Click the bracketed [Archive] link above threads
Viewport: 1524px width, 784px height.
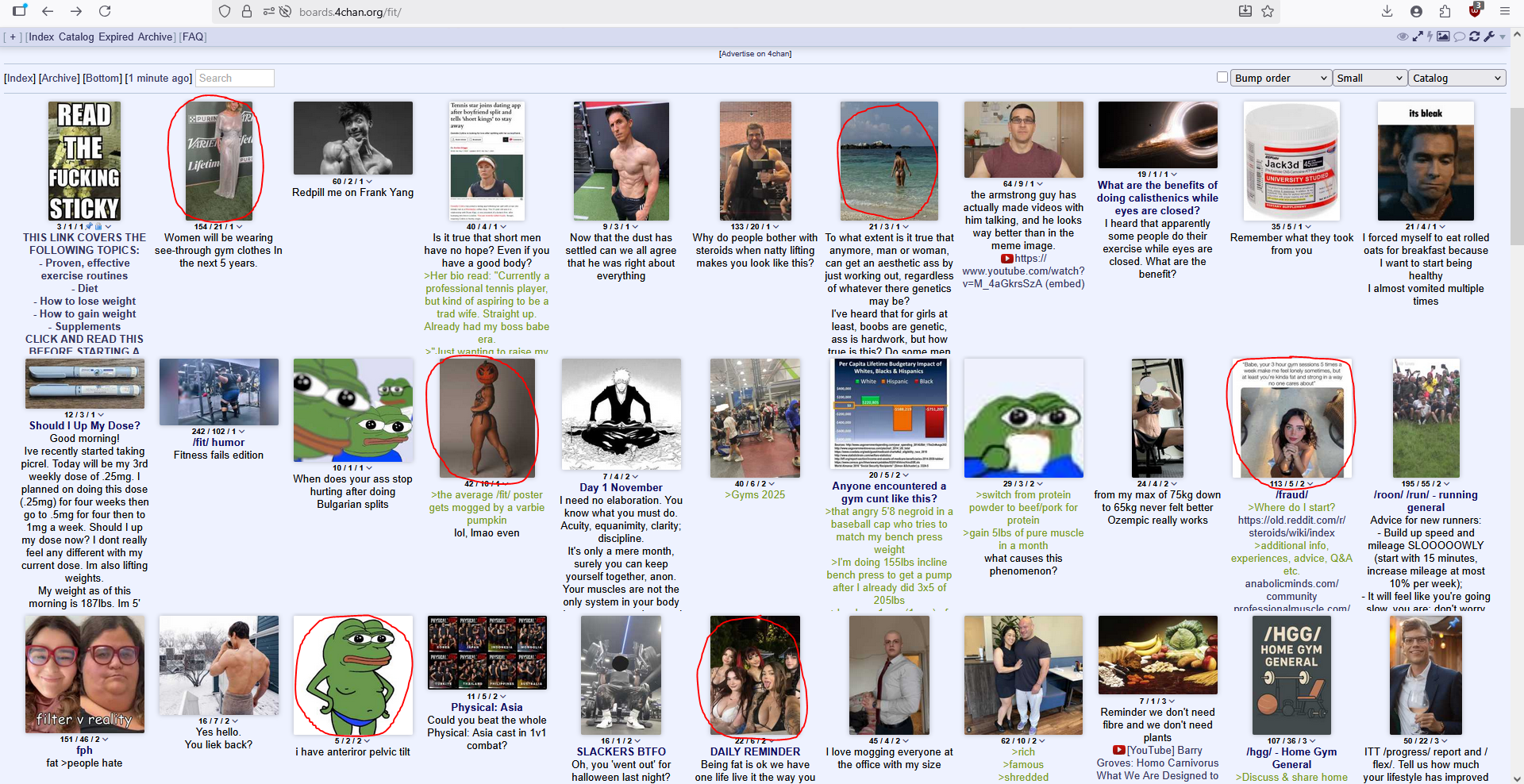(x=60, y=78)
